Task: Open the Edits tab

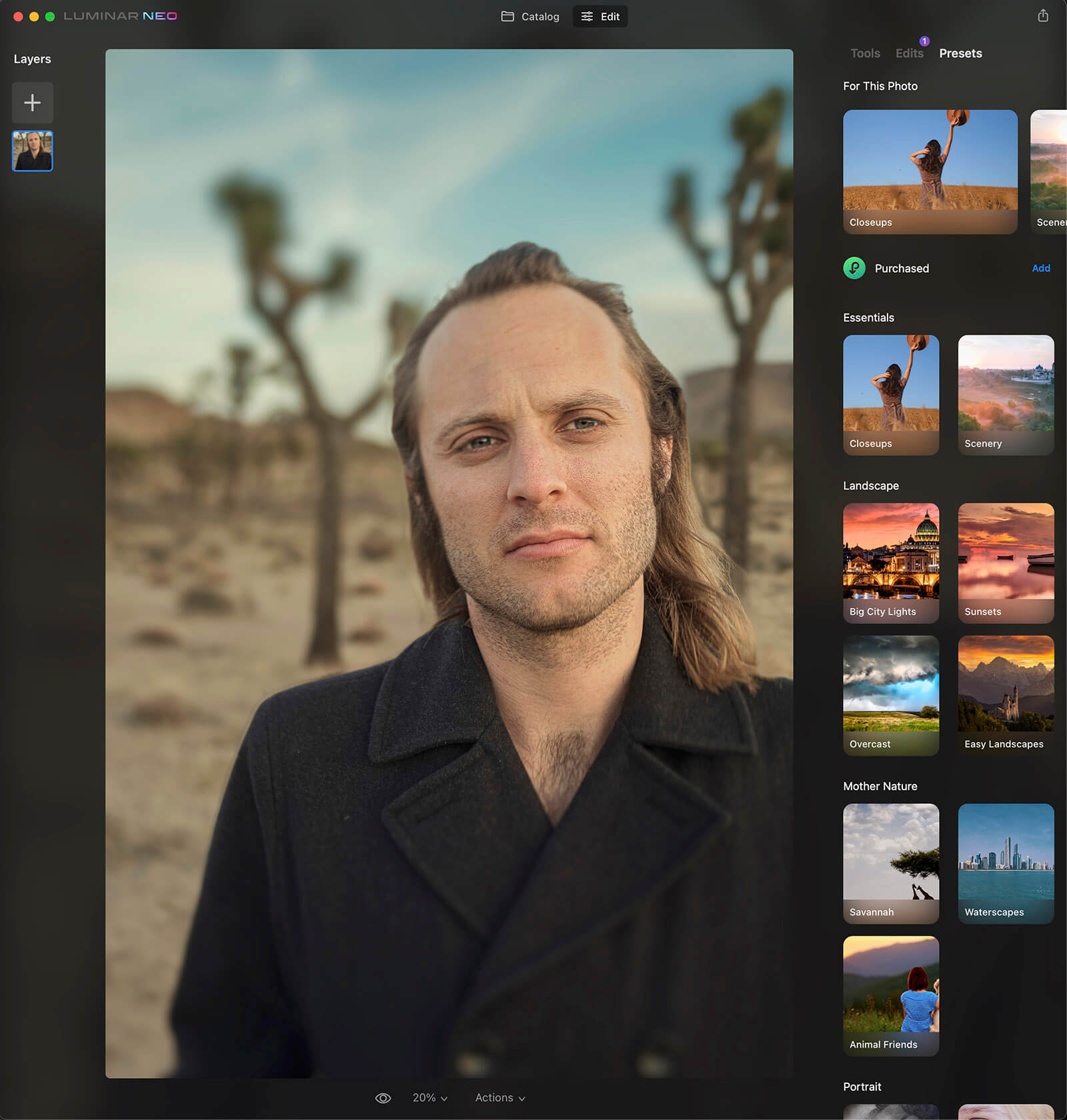Action: pos(909,53)
